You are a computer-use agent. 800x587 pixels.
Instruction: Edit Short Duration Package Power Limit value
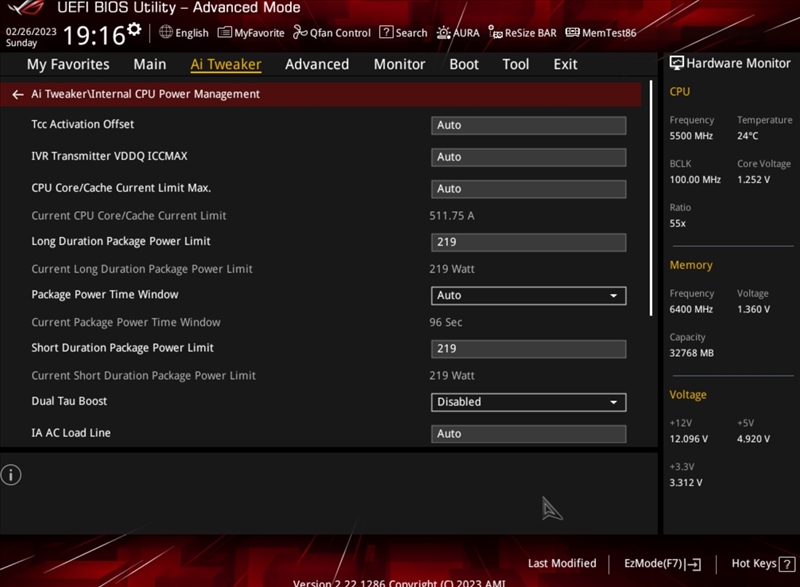point(529,349)
